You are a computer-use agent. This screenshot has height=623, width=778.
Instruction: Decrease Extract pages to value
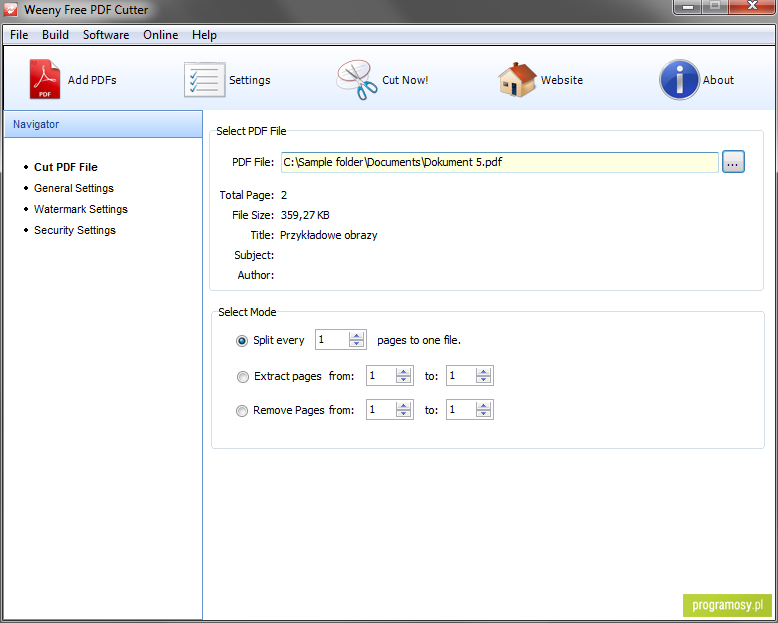point(483,380)
